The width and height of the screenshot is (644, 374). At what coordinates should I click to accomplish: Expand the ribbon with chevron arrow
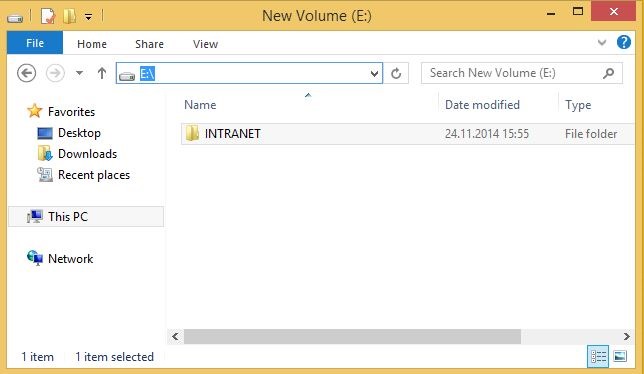click(x=602, y=42)
